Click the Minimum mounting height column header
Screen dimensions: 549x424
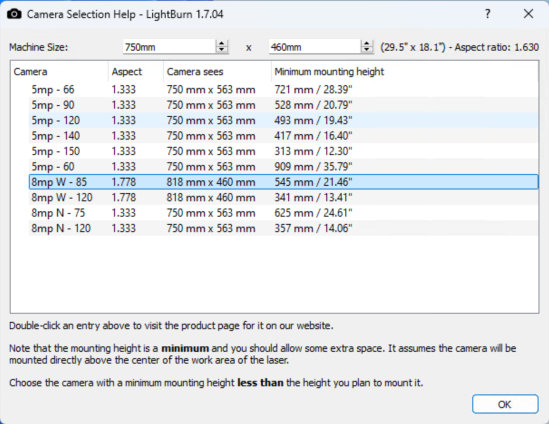405,71
